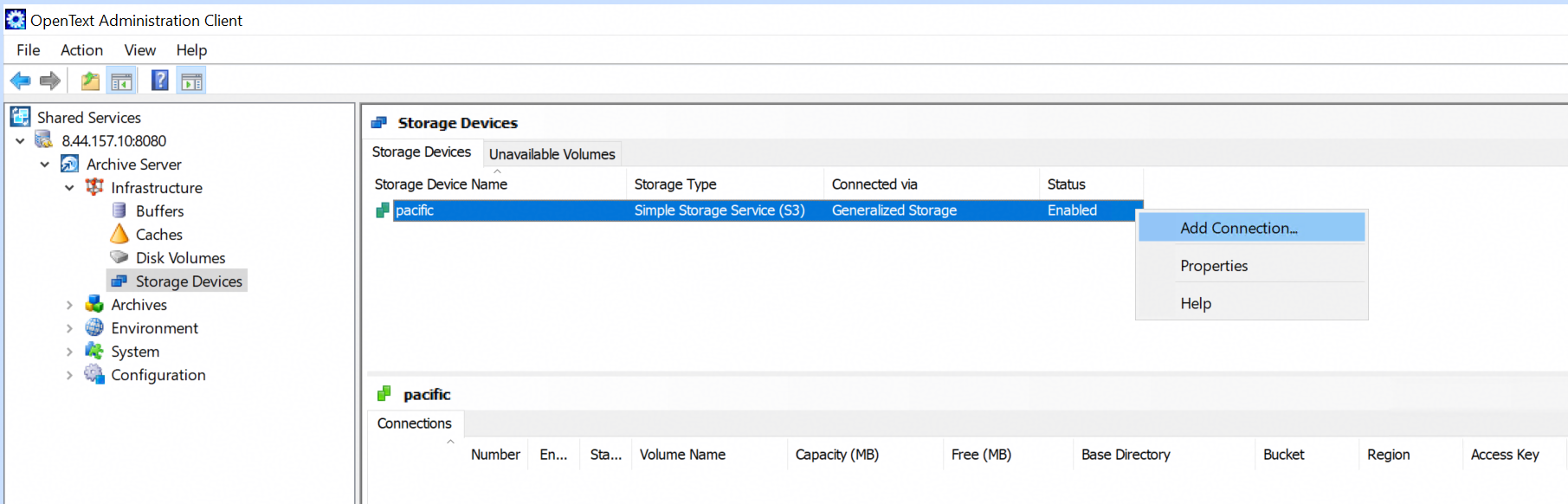Click the server icon beside 8.44.157.10:8080
The image size is (1568, 504).
tap(44, 140)
